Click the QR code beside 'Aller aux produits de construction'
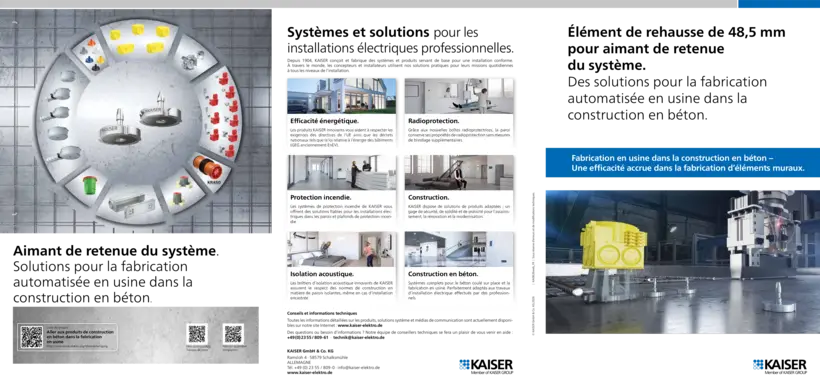Viewport: 820px width, 387px height. point(31,337)
